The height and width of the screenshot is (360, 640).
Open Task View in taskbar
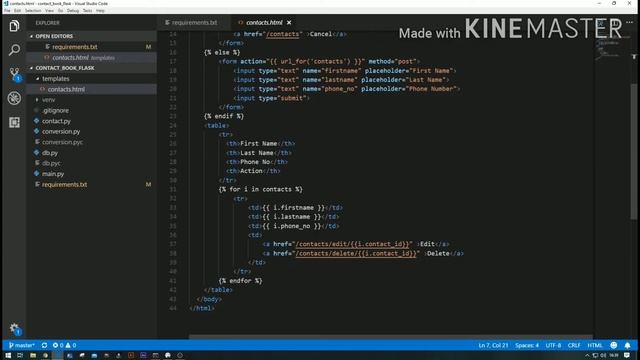pyautogui.click(x=20, y=355)
